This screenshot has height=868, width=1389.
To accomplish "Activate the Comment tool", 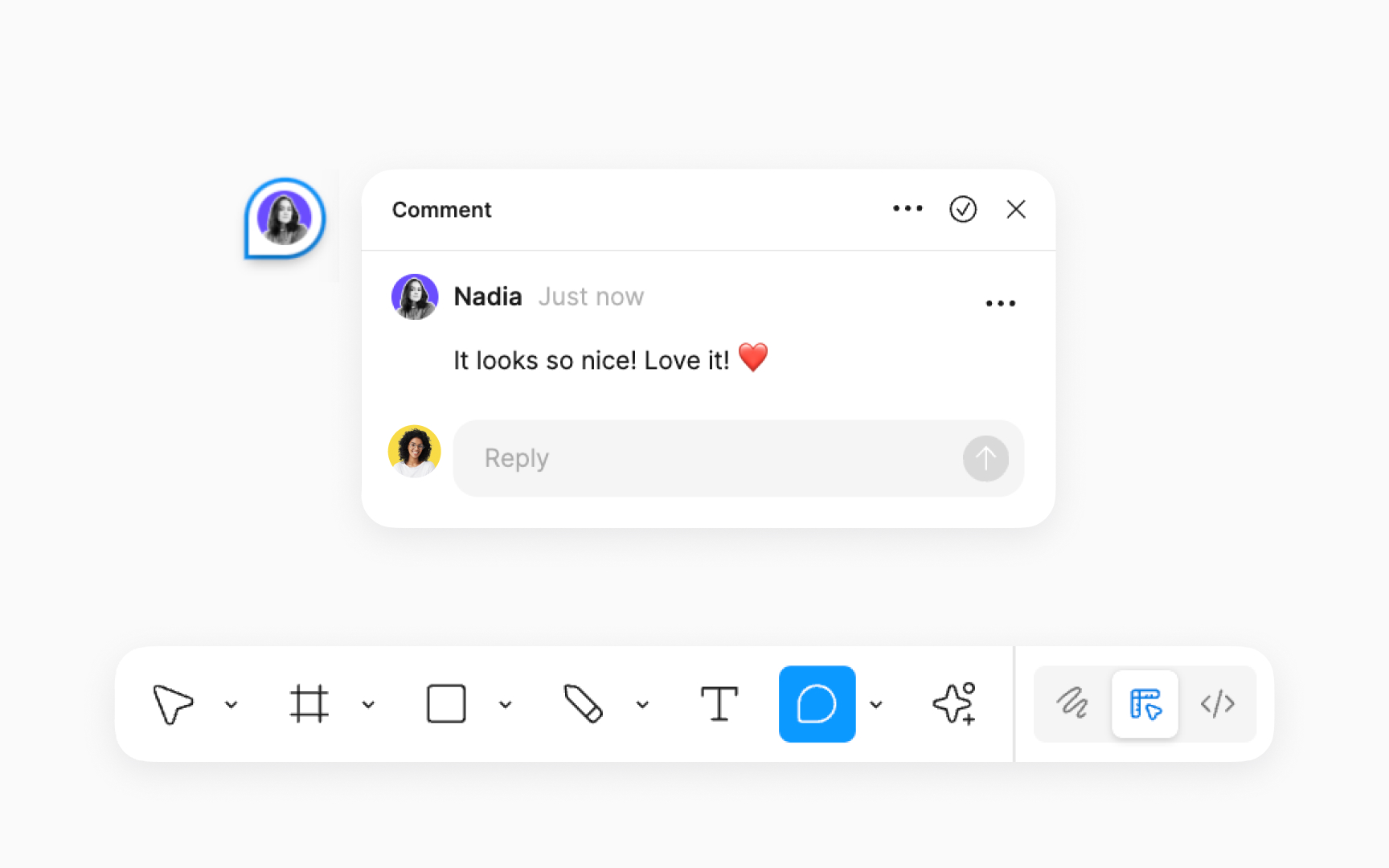I will pyautogui.click(x=817, y=704).
